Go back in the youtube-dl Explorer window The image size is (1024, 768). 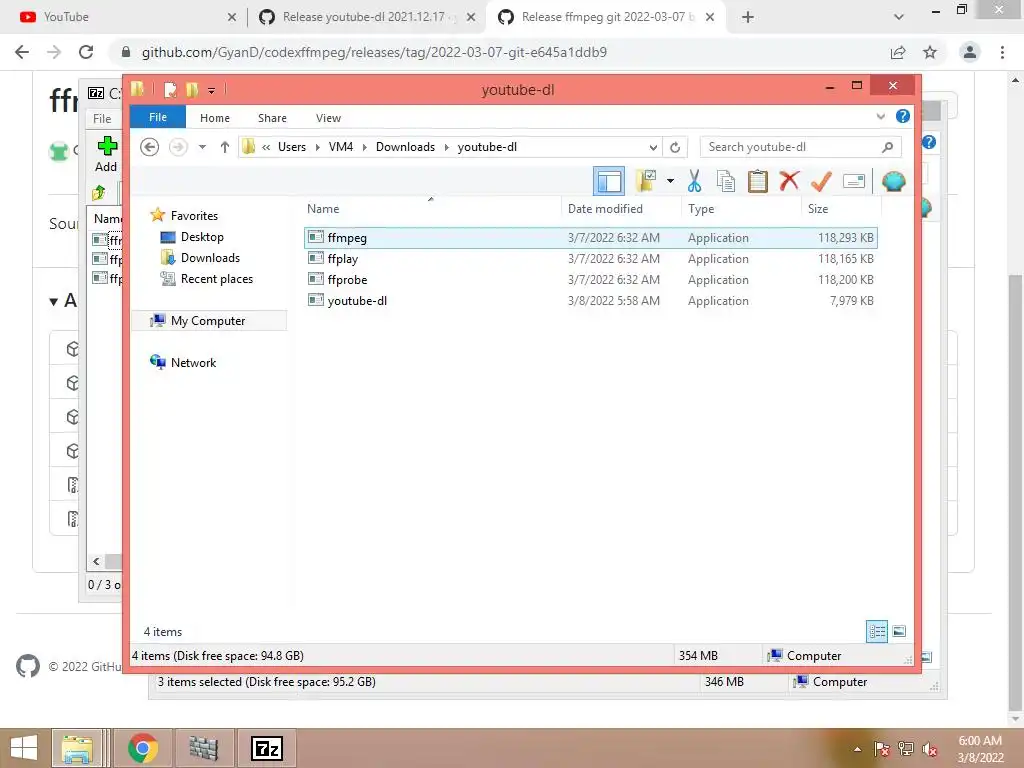[x=150, y=147]
